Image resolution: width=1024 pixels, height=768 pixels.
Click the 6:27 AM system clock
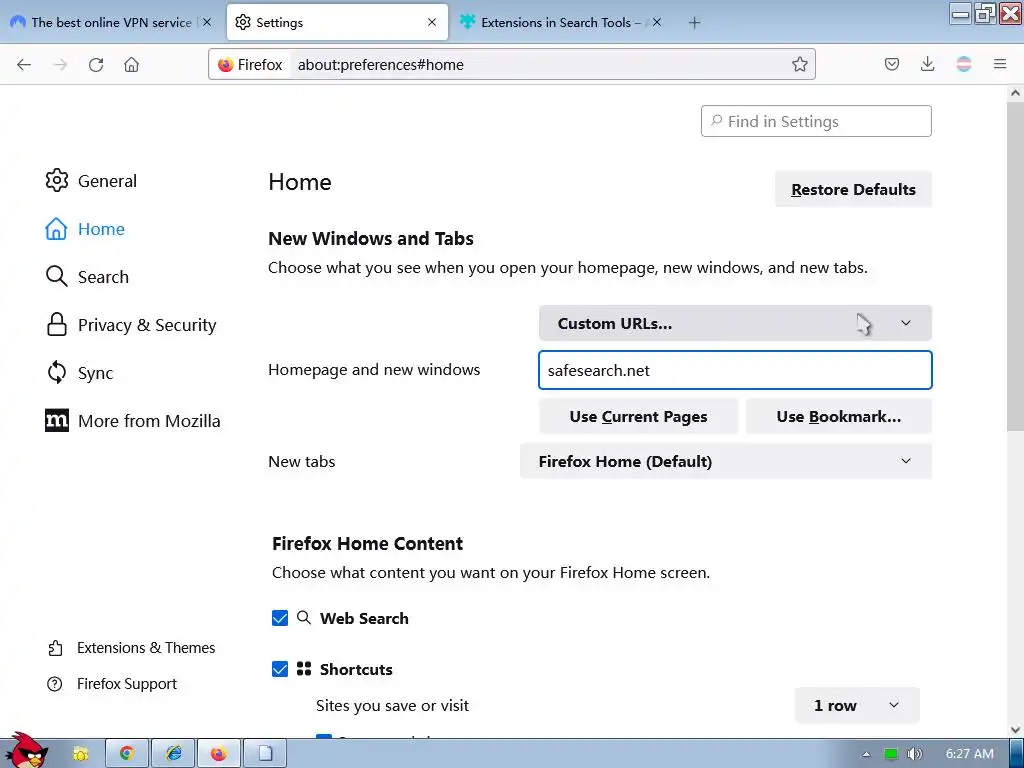(x=970, y=754)
